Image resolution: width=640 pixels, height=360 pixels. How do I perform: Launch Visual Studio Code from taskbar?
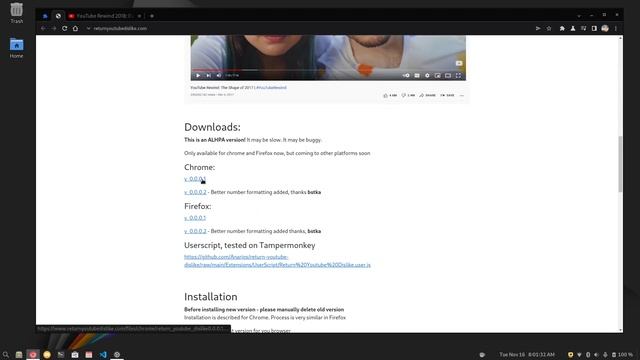[103, 355]
